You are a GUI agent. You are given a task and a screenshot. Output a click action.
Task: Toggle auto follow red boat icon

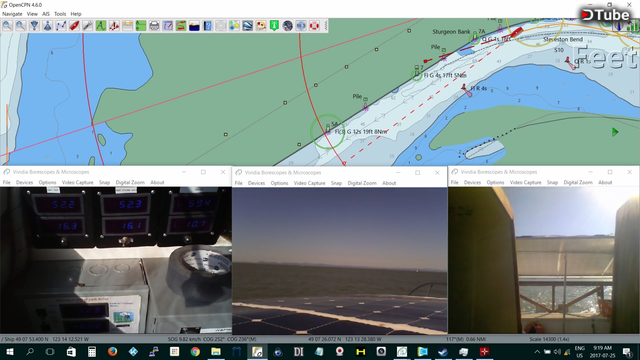coord(74,26)
